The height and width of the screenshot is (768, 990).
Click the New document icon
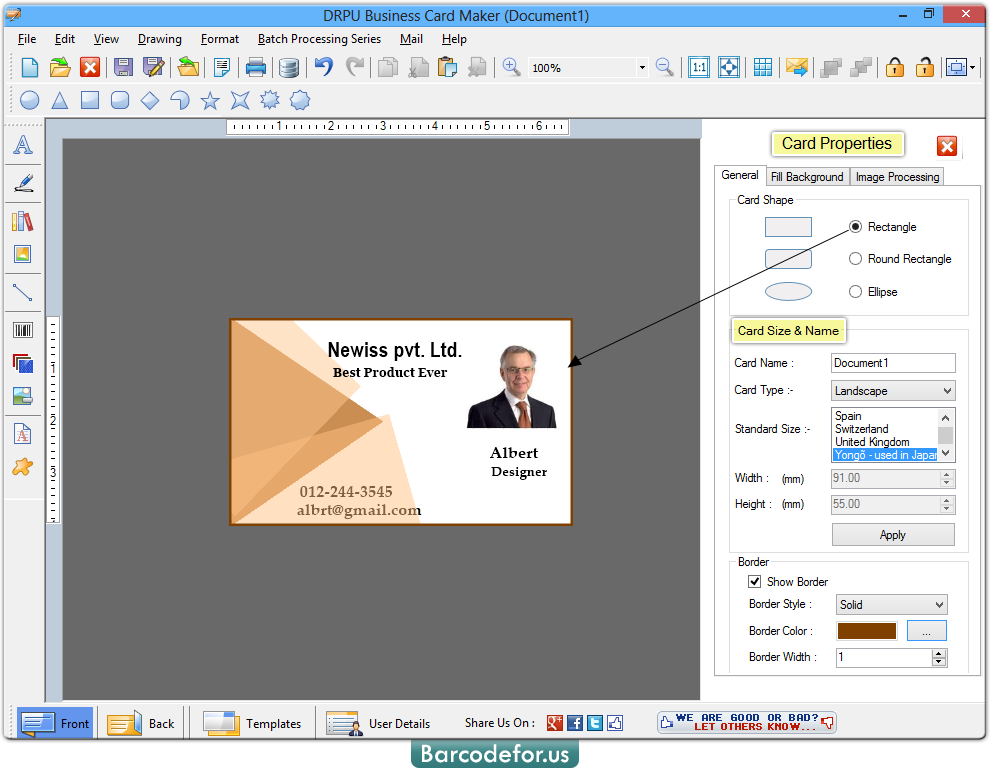click(x=30, y=67)
